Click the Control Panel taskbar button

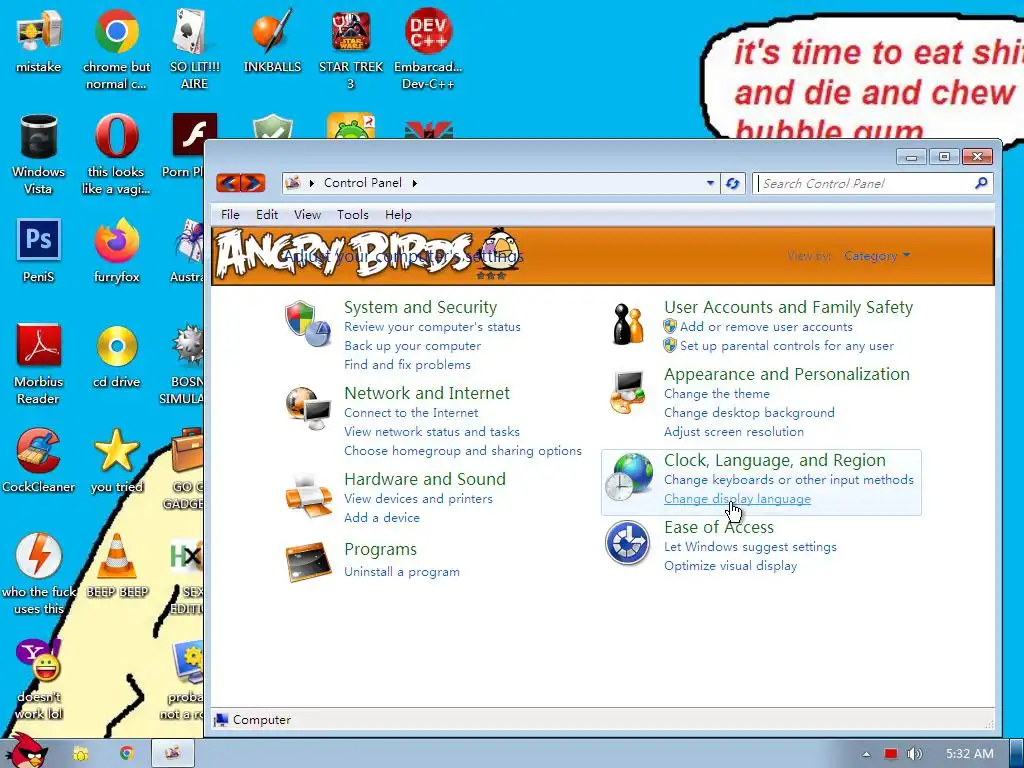pyautogui.click(x=173, y=753)
